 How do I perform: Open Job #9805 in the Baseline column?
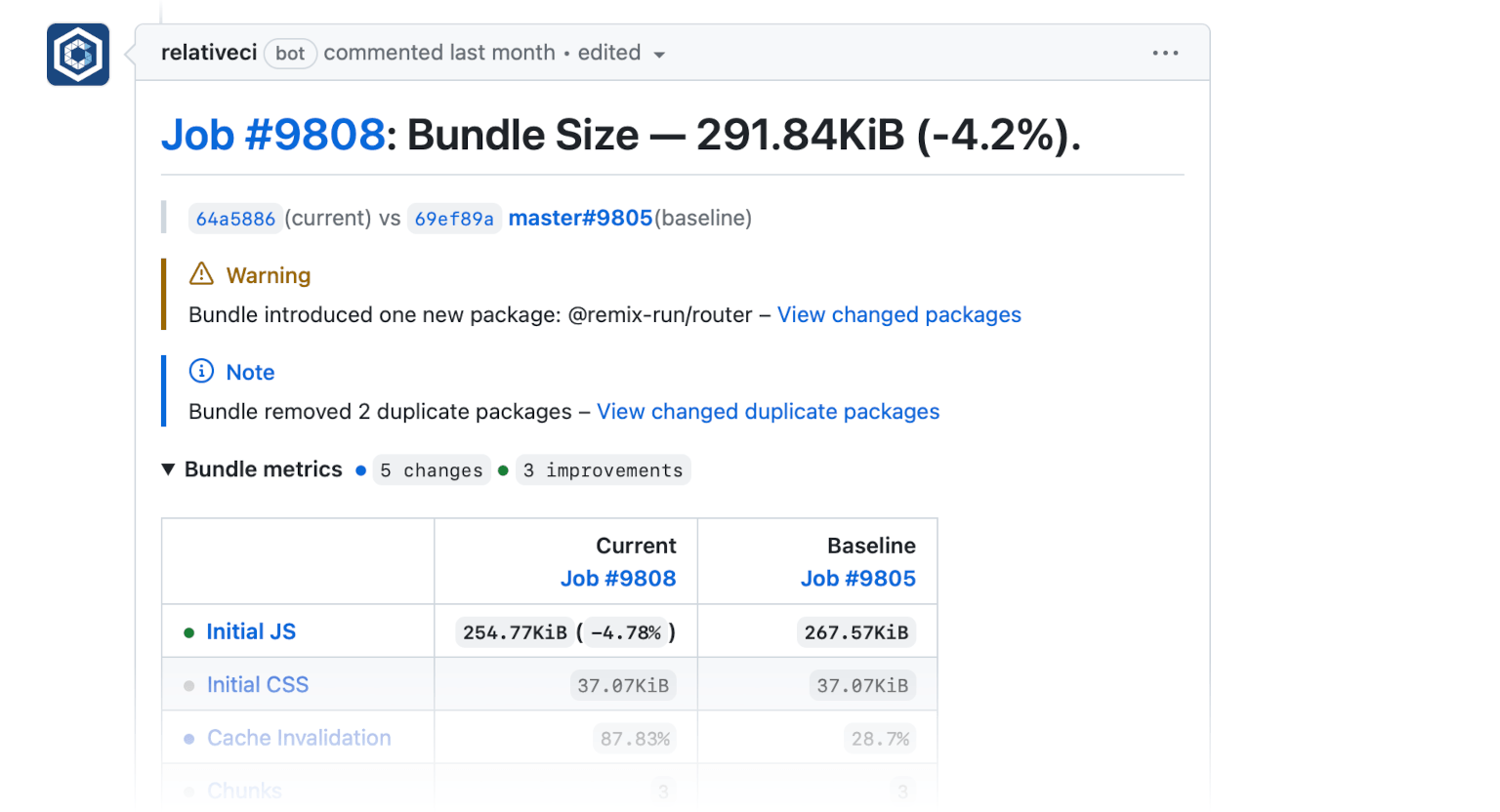[x=857, y=578]
